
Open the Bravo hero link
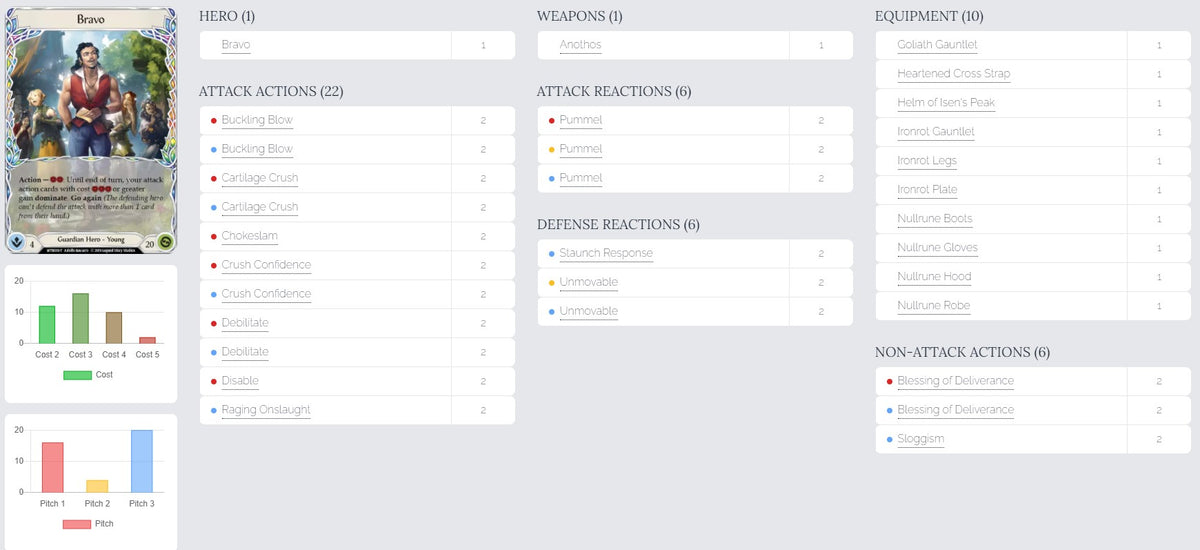[236, 45]
